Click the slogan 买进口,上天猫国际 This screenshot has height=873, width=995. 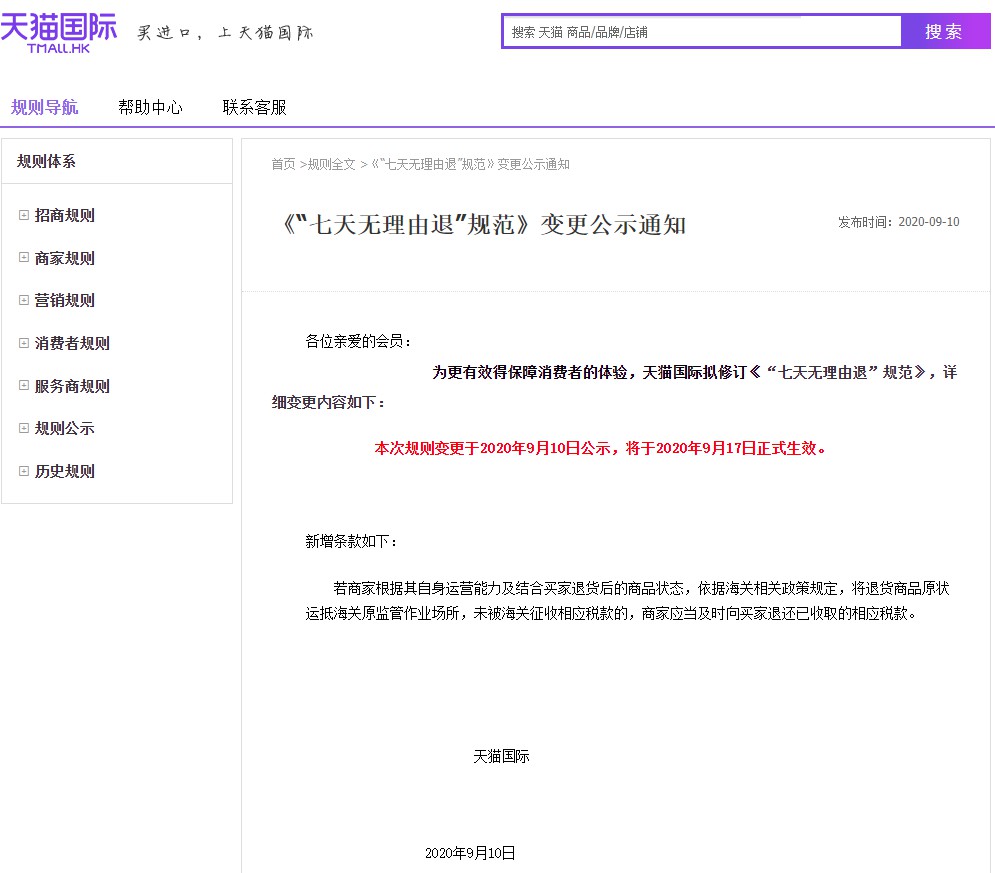(x=225, y=32)
